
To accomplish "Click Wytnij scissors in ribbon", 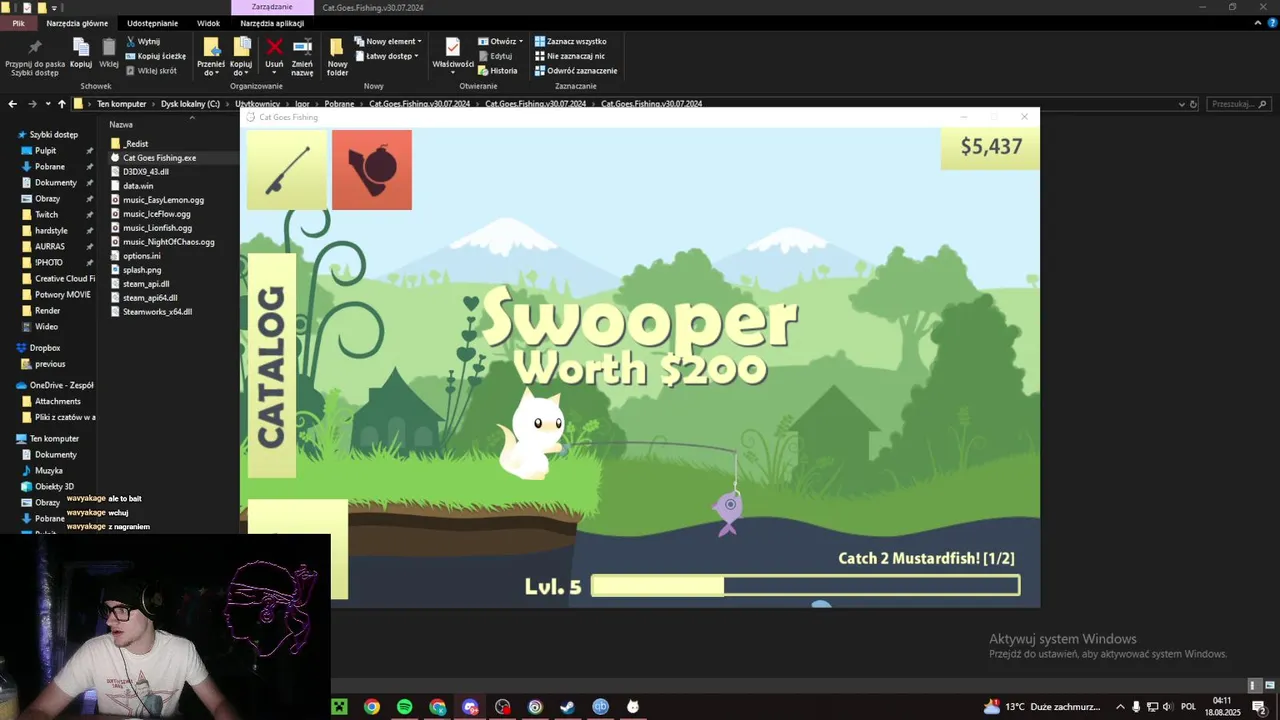I will point(143,42).
